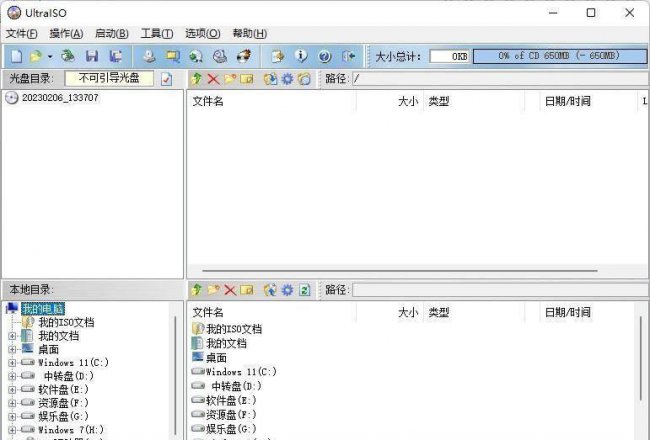This screenshot has height=440, width=650.
Task: Click the 0% of CD 650MB capacity bar
Action: (x=560, y=56)
